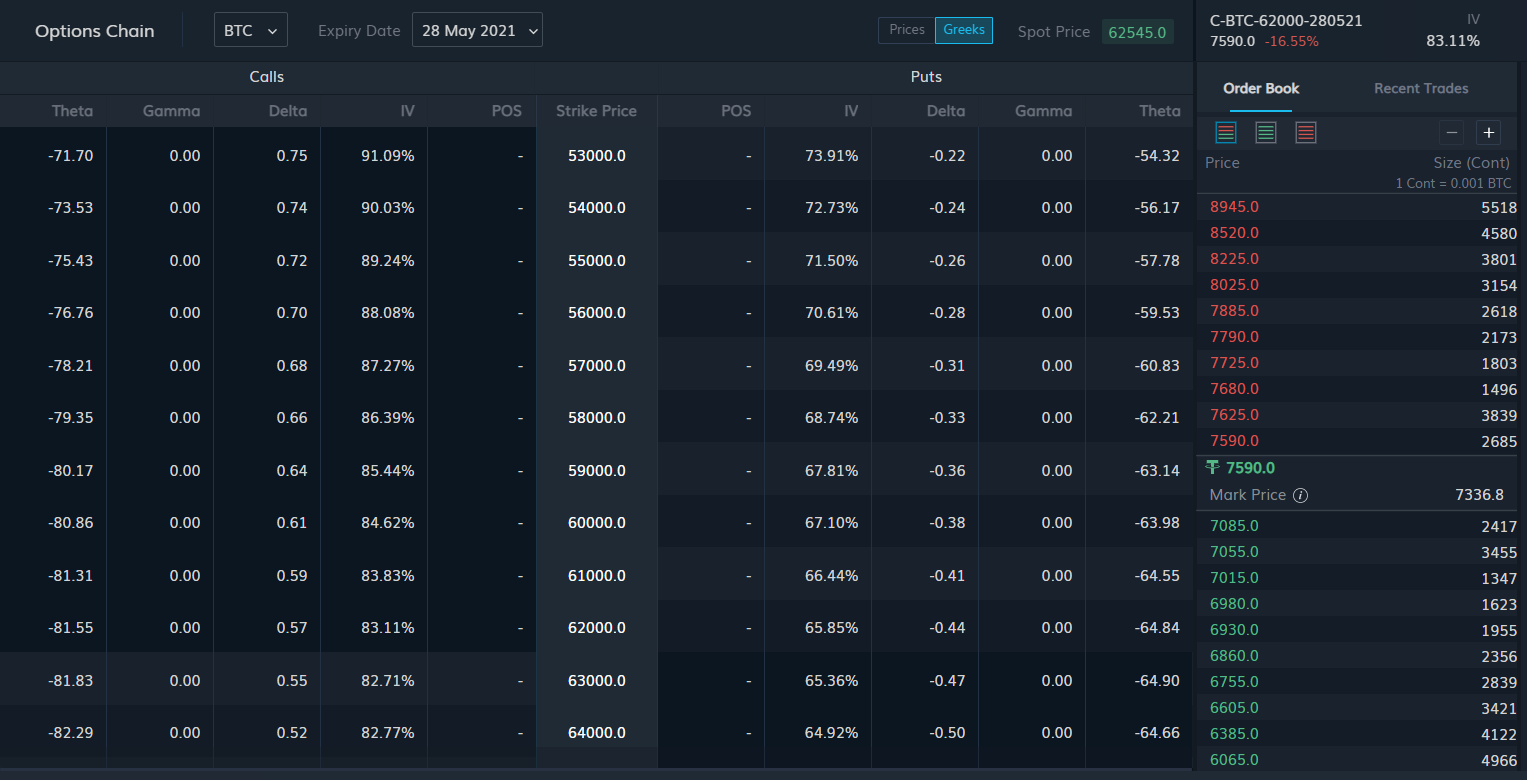
Task: Open the 28 May 2021 expiry date dropdown
Action: (x=477, y=29)
